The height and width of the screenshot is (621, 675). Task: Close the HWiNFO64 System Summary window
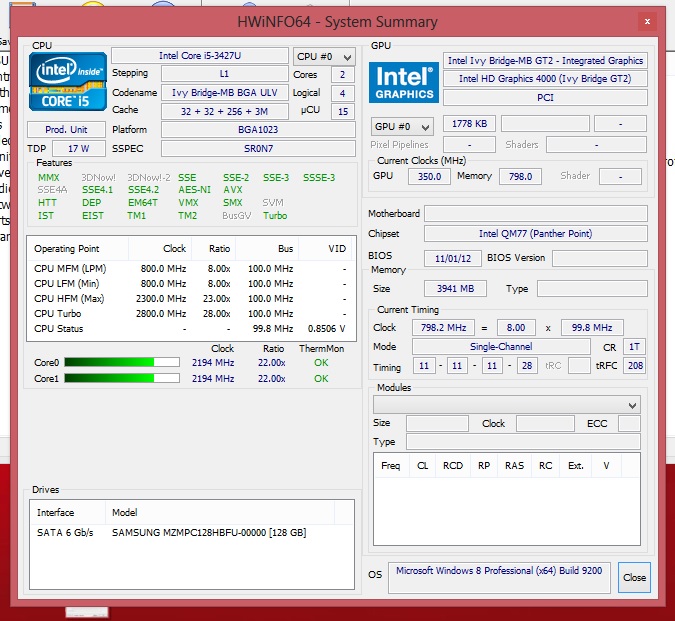647,22
